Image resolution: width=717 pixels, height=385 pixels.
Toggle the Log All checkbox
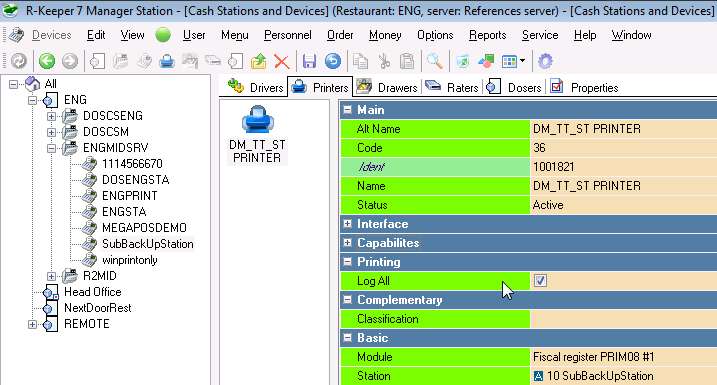coord(540,280)
